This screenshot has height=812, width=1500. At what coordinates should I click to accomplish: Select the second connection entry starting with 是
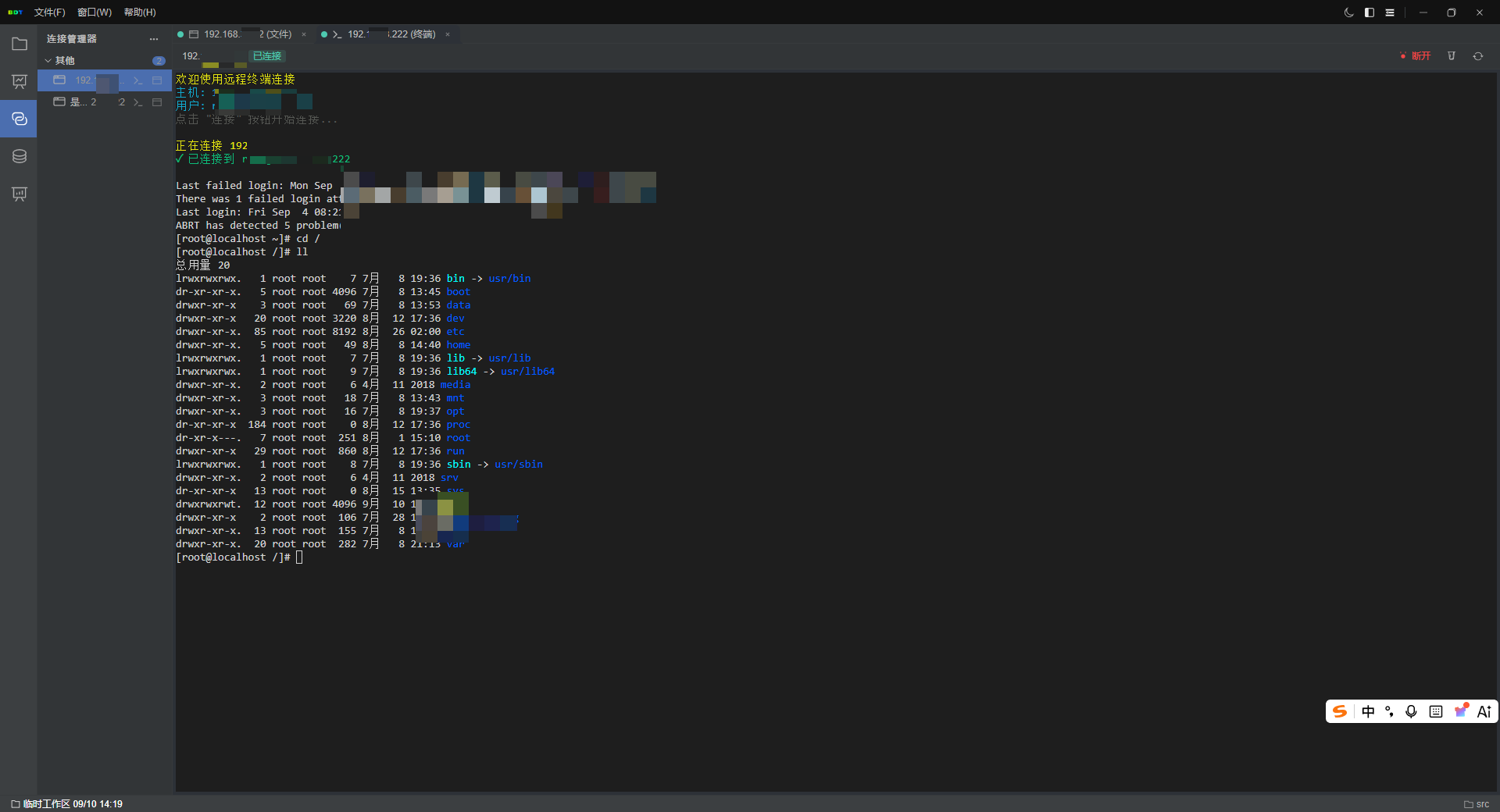tap(105, 102)
